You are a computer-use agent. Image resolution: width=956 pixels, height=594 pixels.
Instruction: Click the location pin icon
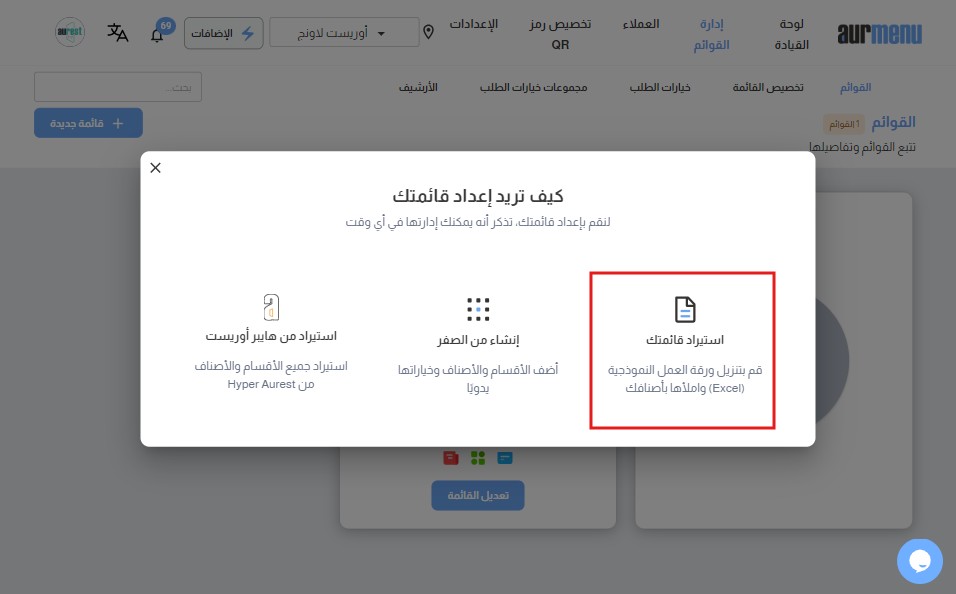[429, 32]
